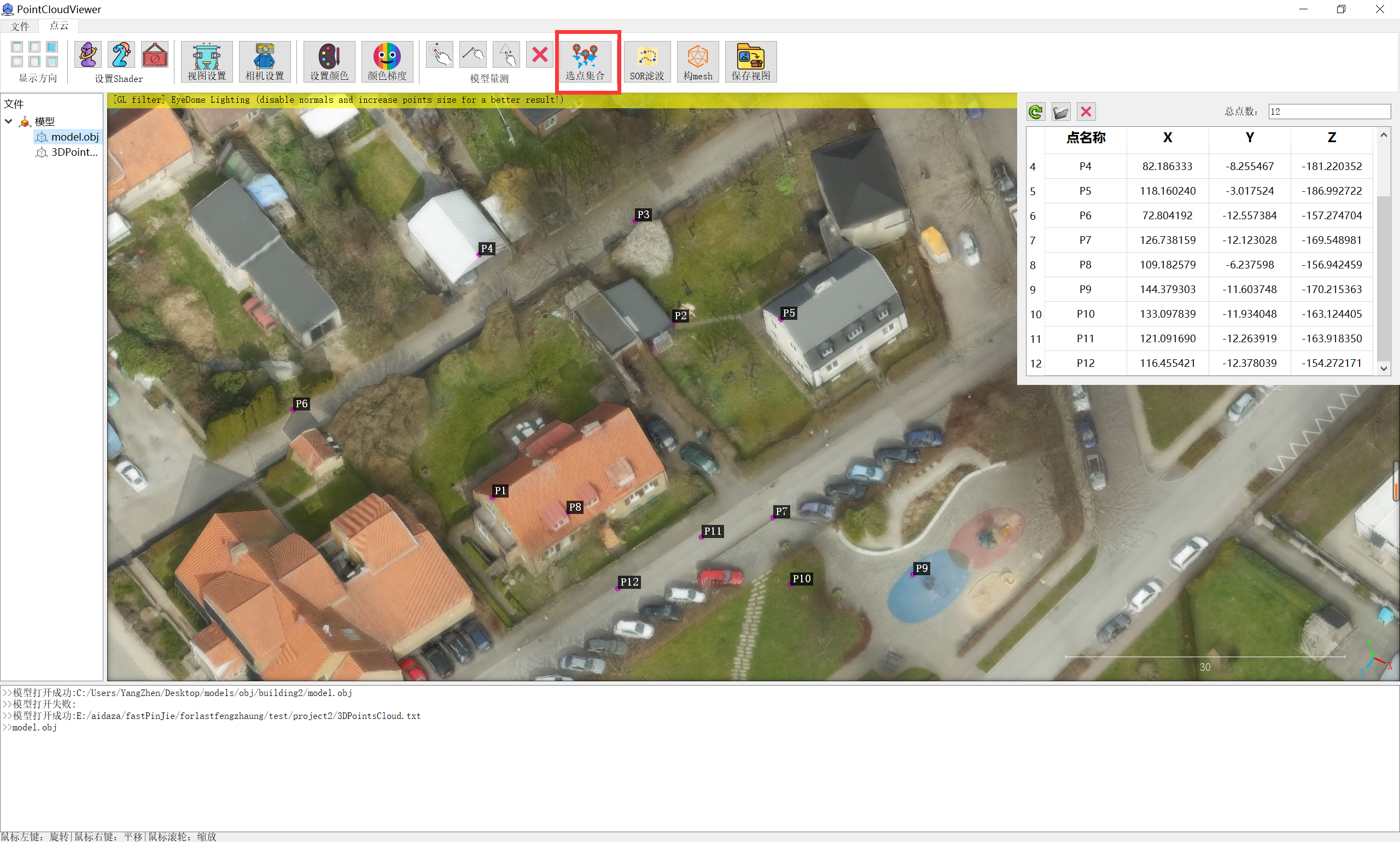Screen dimensions: 1400x842
Task: Pick the triangle angle measurement tool
Action: [x=507, y=55]
